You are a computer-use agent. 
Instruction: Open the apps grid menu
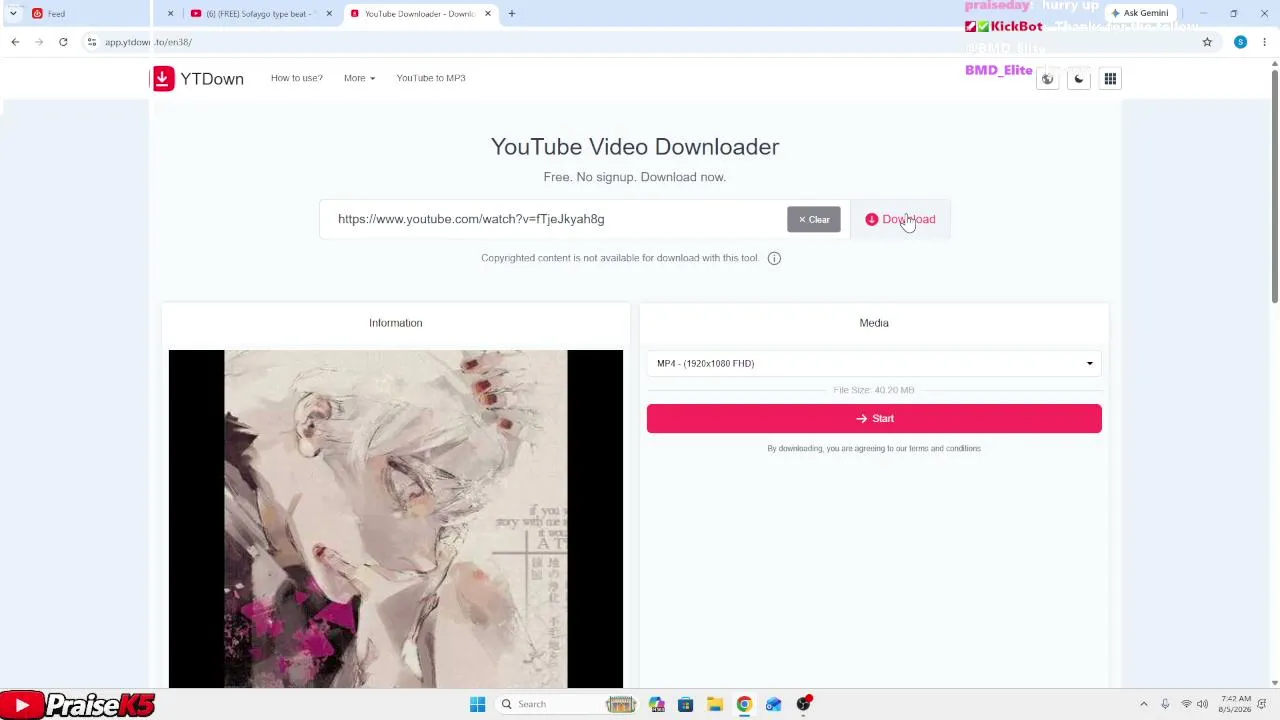pyautogui.click(x=1110, y=79)
